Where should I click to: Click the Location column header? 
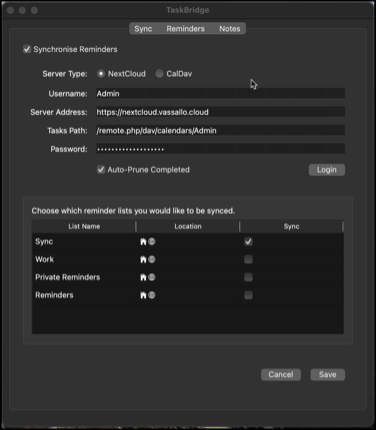coord(188,226)
